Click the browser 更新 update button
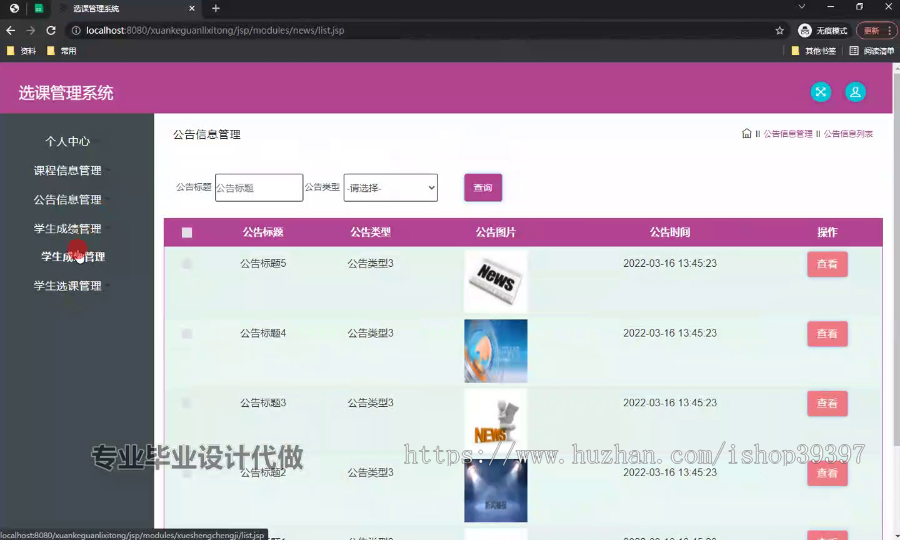Screen dimensions: 900x540 871,30
